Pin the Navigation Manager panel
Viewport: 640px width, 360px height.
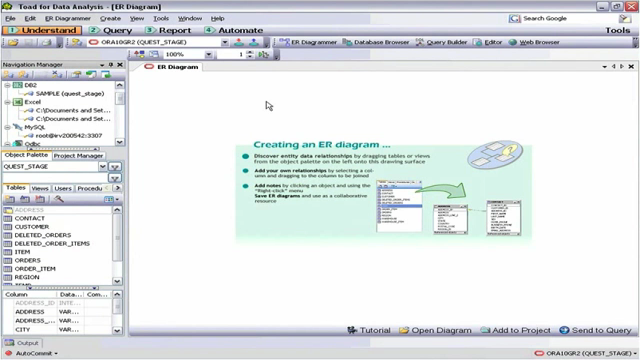[111, 64]
